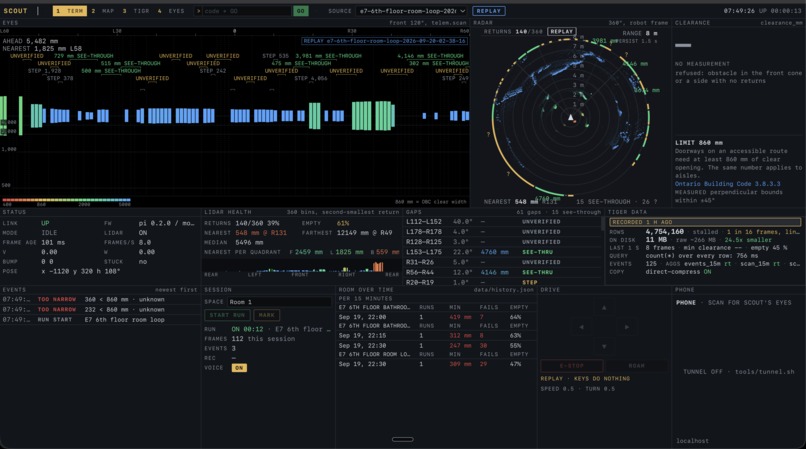Screen dimensions: 806x449
Task: Click the blue REPLAY button in top bar
Action: coord(488,11)
